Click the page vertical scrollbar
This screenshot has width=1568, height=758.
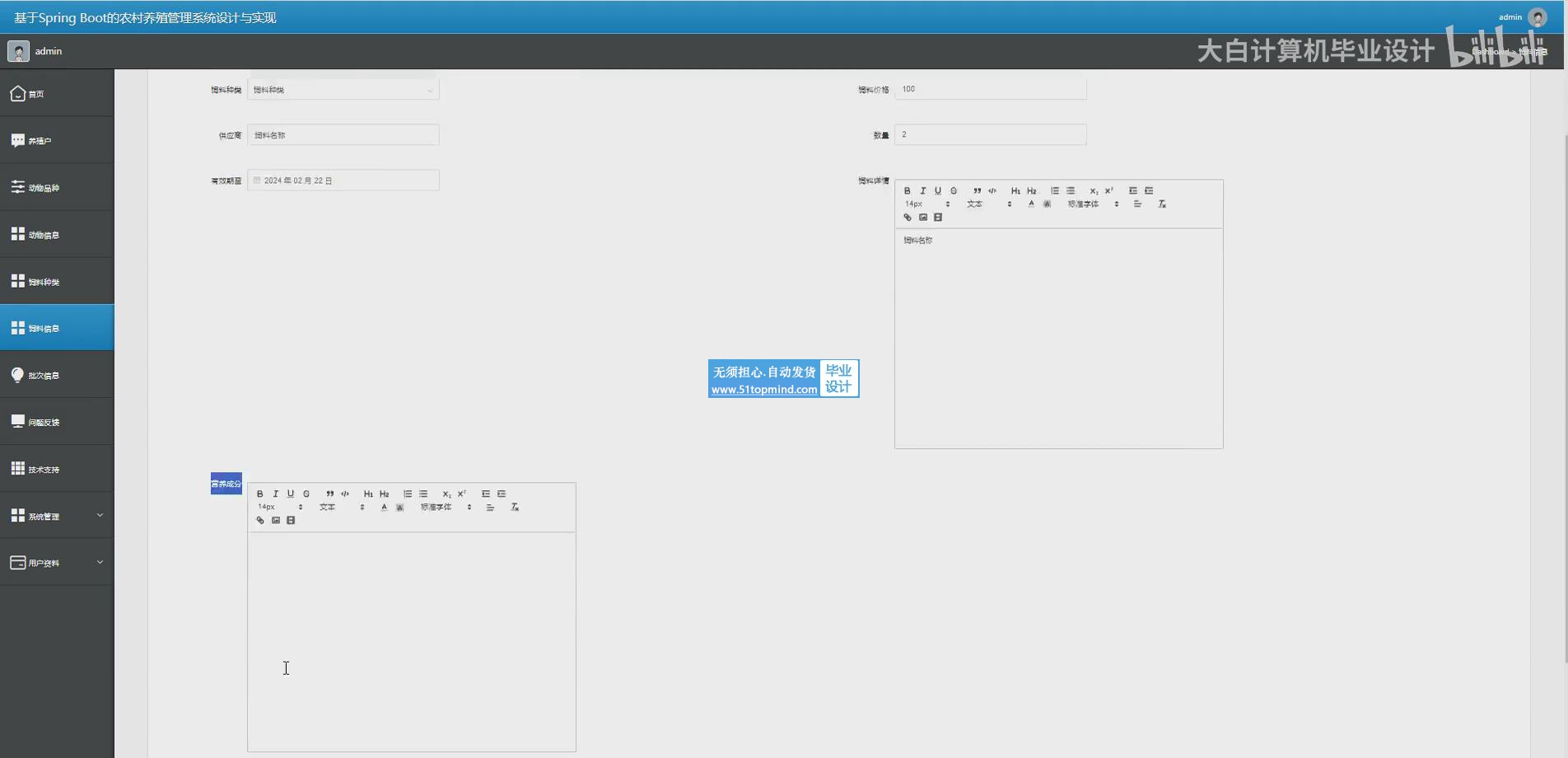[1565, 400]
